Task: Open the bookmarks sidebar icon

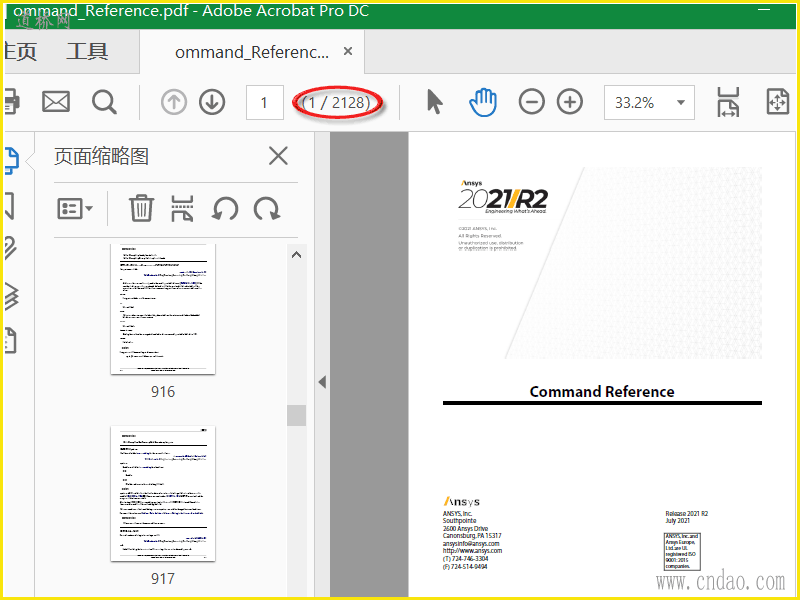Action: 9,206
